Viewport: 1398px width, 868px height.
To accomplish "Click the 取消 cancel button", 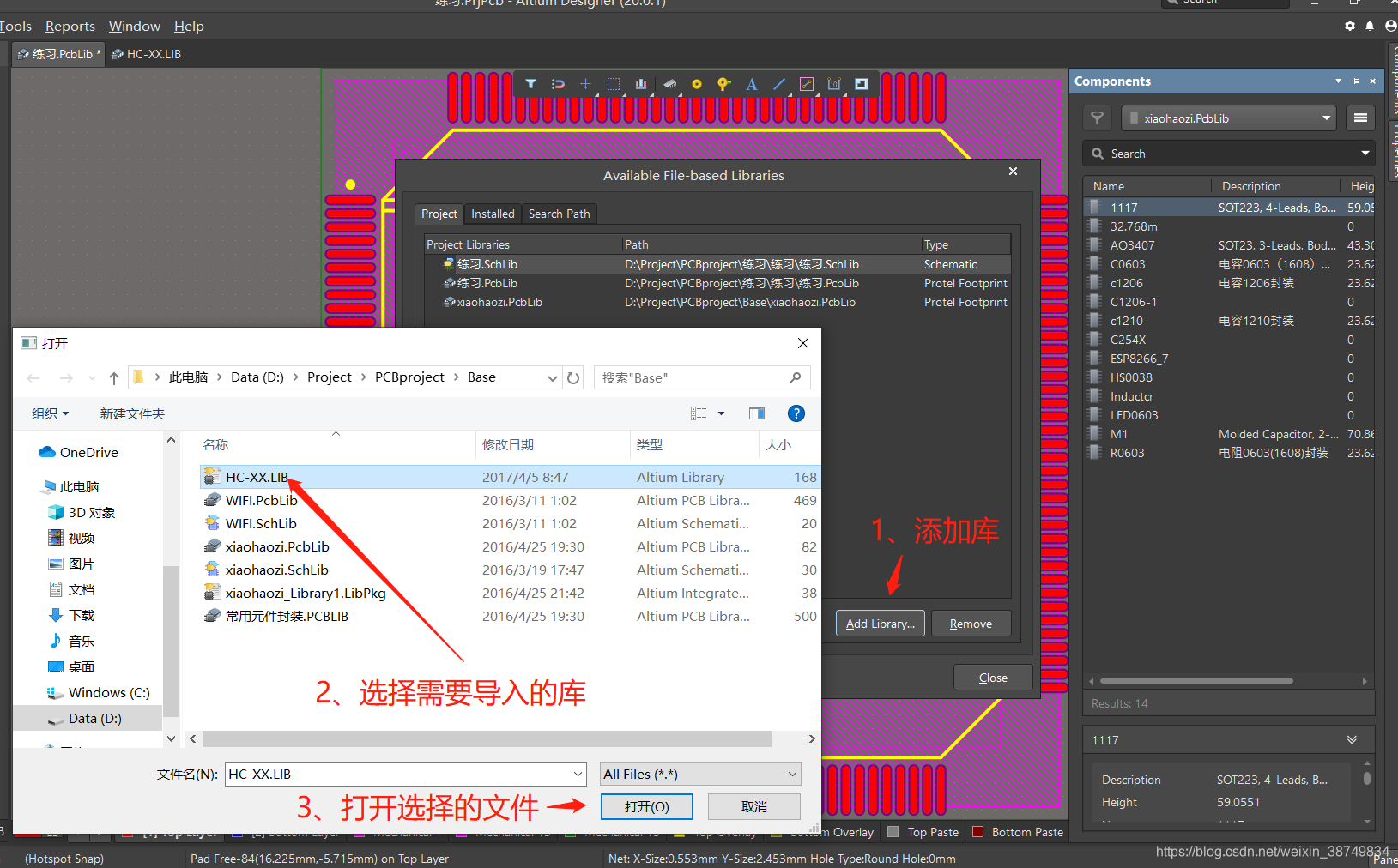I will [754, 806].
